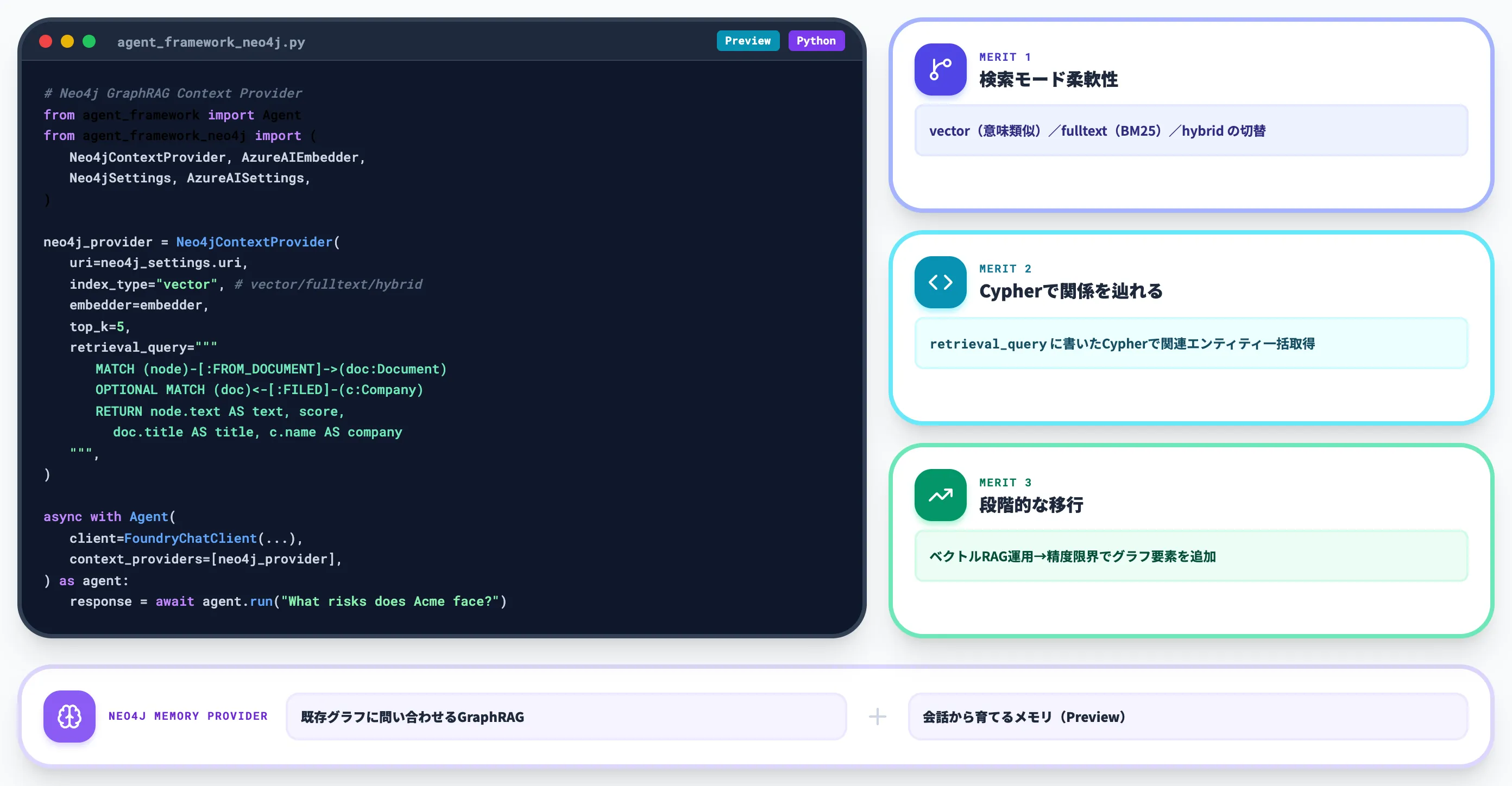Viewport: 1512px width, 786px height.
Task: Click the OPTIONAL MATCH Cypher line
Action: tap(259, 390)
